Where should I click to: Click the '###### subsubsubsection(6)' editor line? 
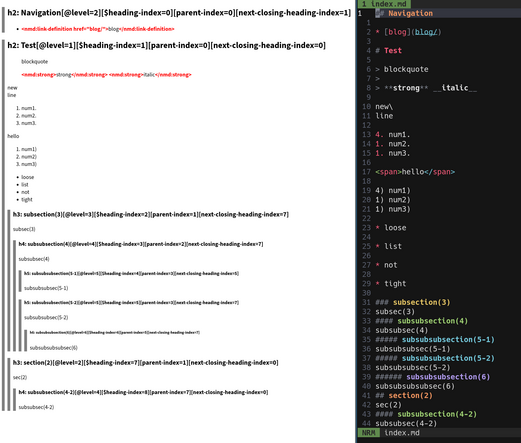pos(433,377)
